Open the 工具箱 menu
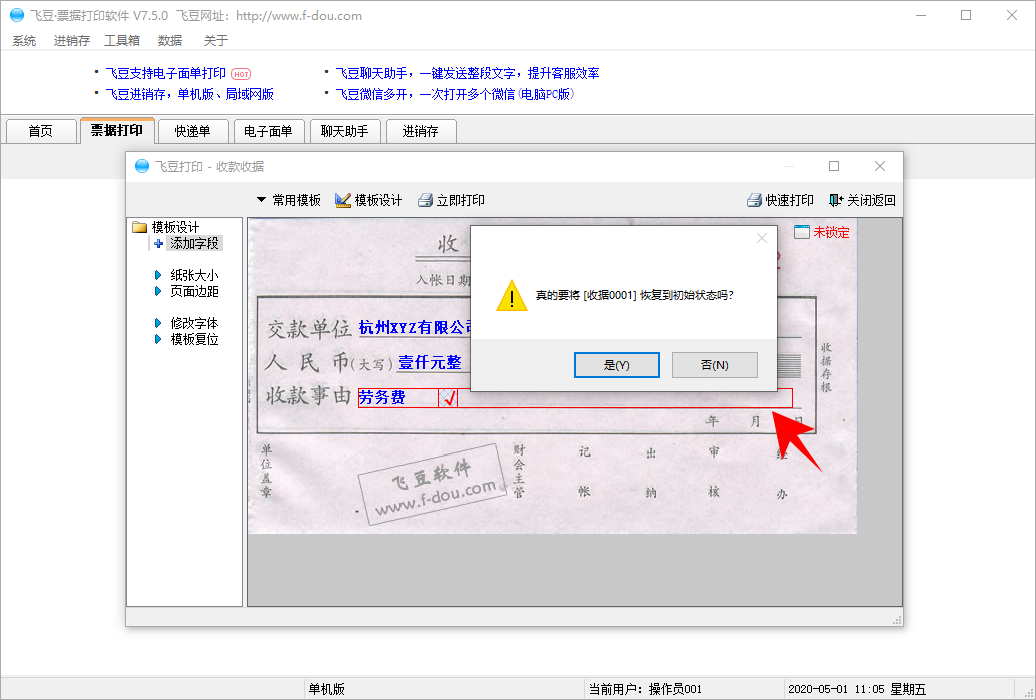Image resolution: width=1036 pixels, height=700 pixels. tap(122, 41)
